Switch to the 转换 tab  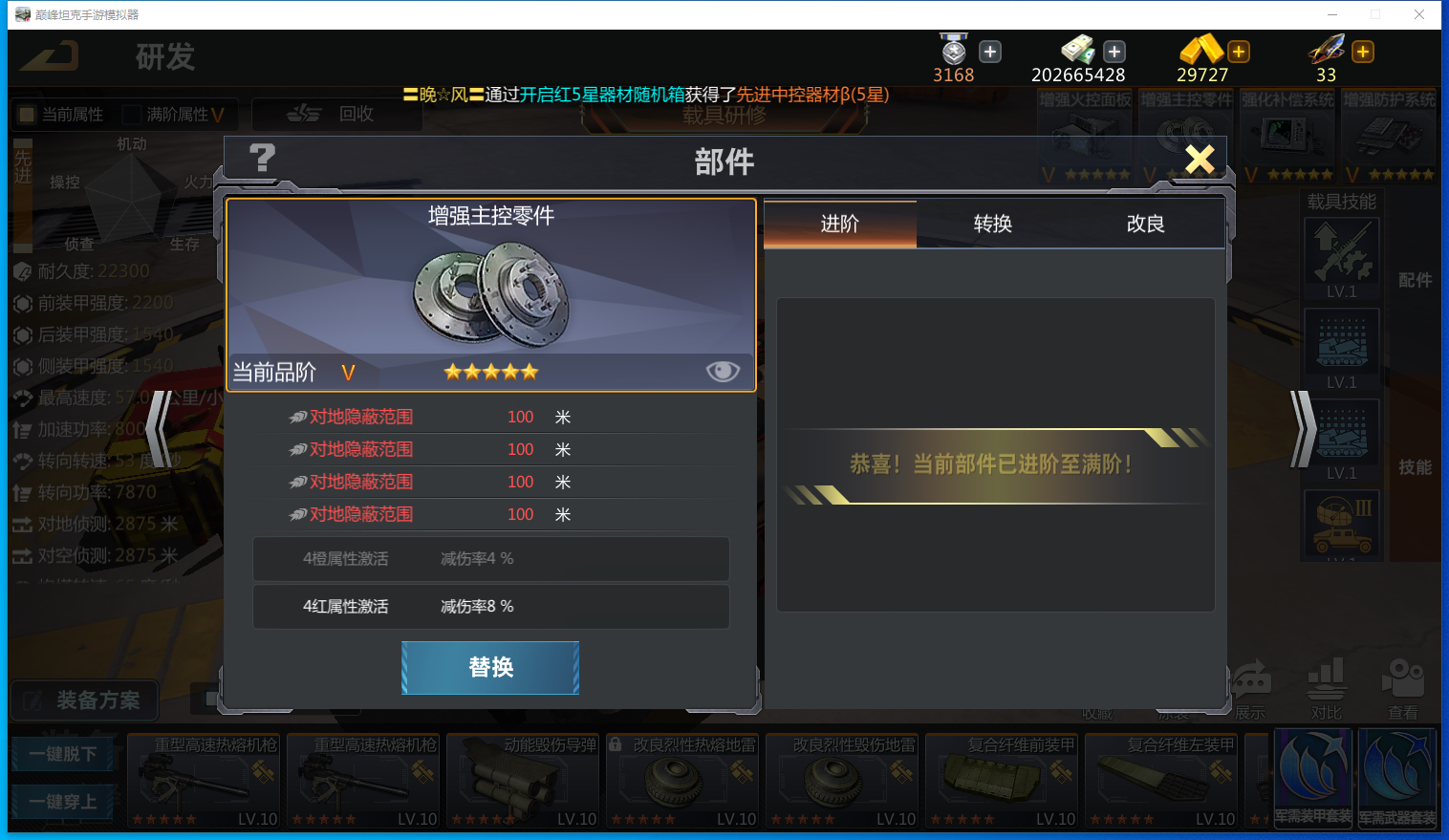point(993,224)
